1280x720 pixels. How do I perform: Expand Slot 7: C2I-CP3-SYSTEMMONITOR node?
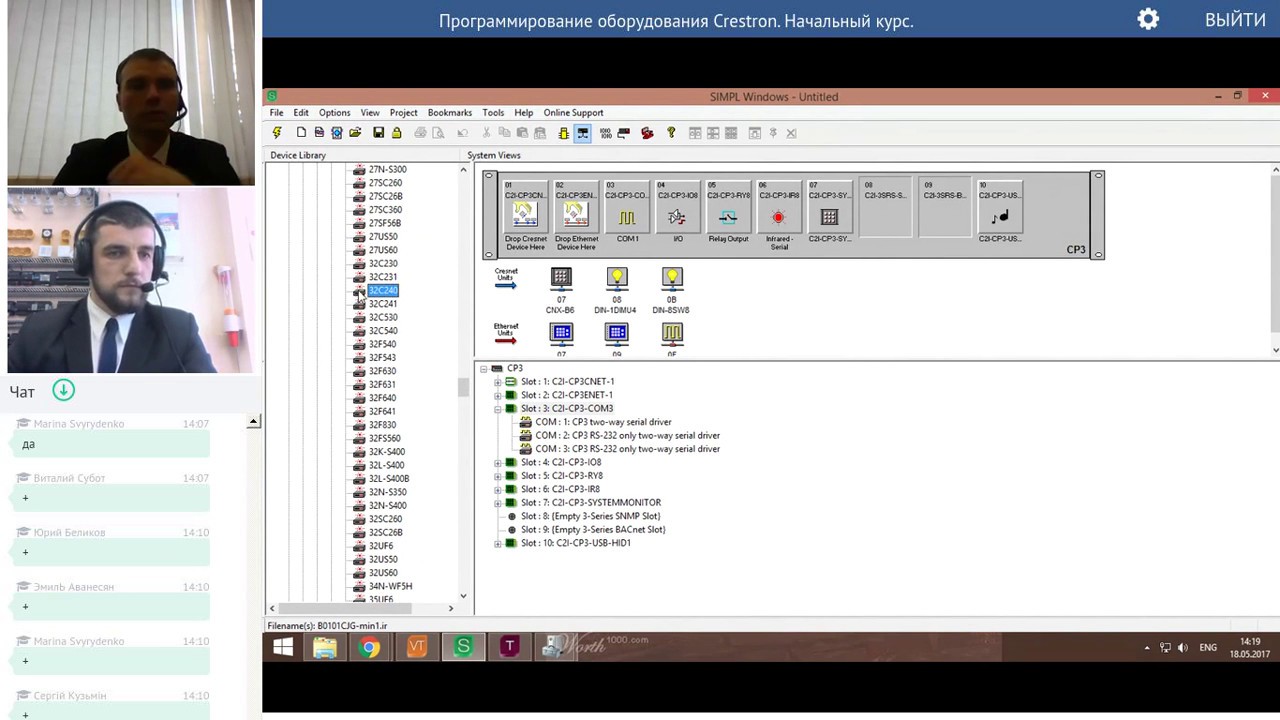pos(498,503)
